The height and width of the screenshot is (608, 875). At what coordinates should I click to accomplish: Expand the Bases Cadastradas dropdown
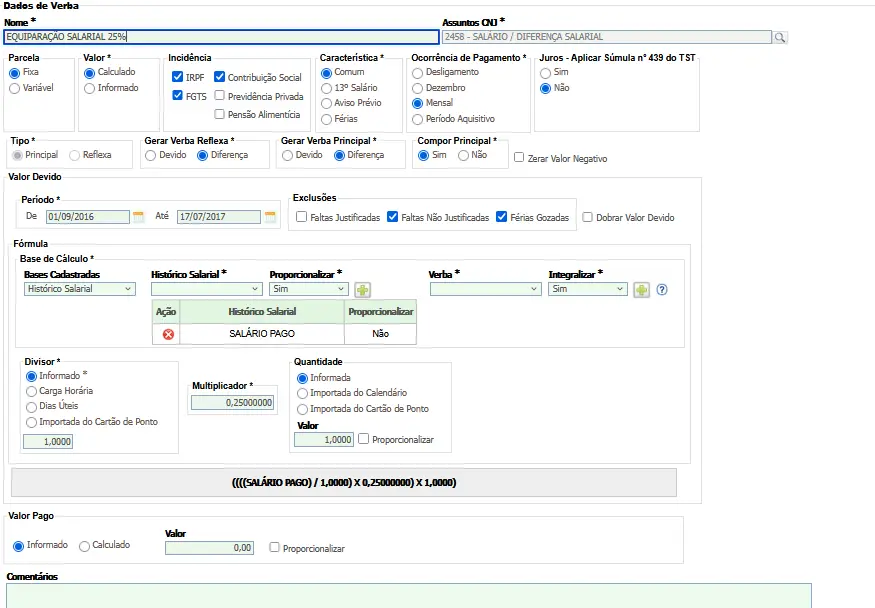79,289
